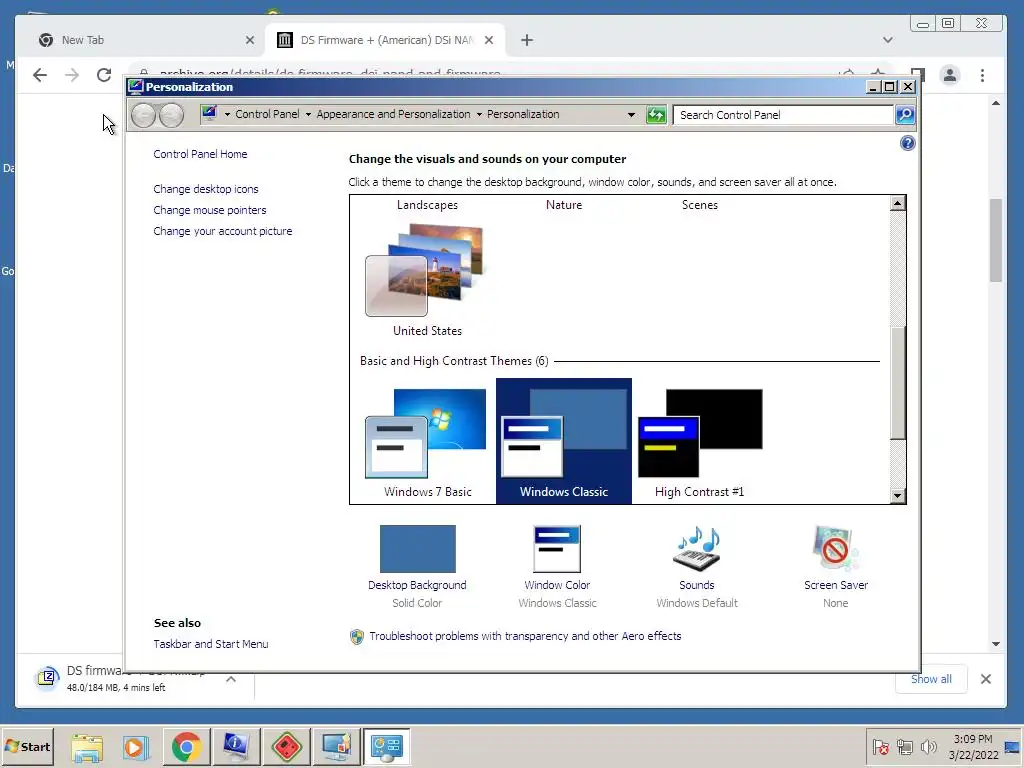
Task: Select the Windows 7 Basic theme
Action: [427, 442]
